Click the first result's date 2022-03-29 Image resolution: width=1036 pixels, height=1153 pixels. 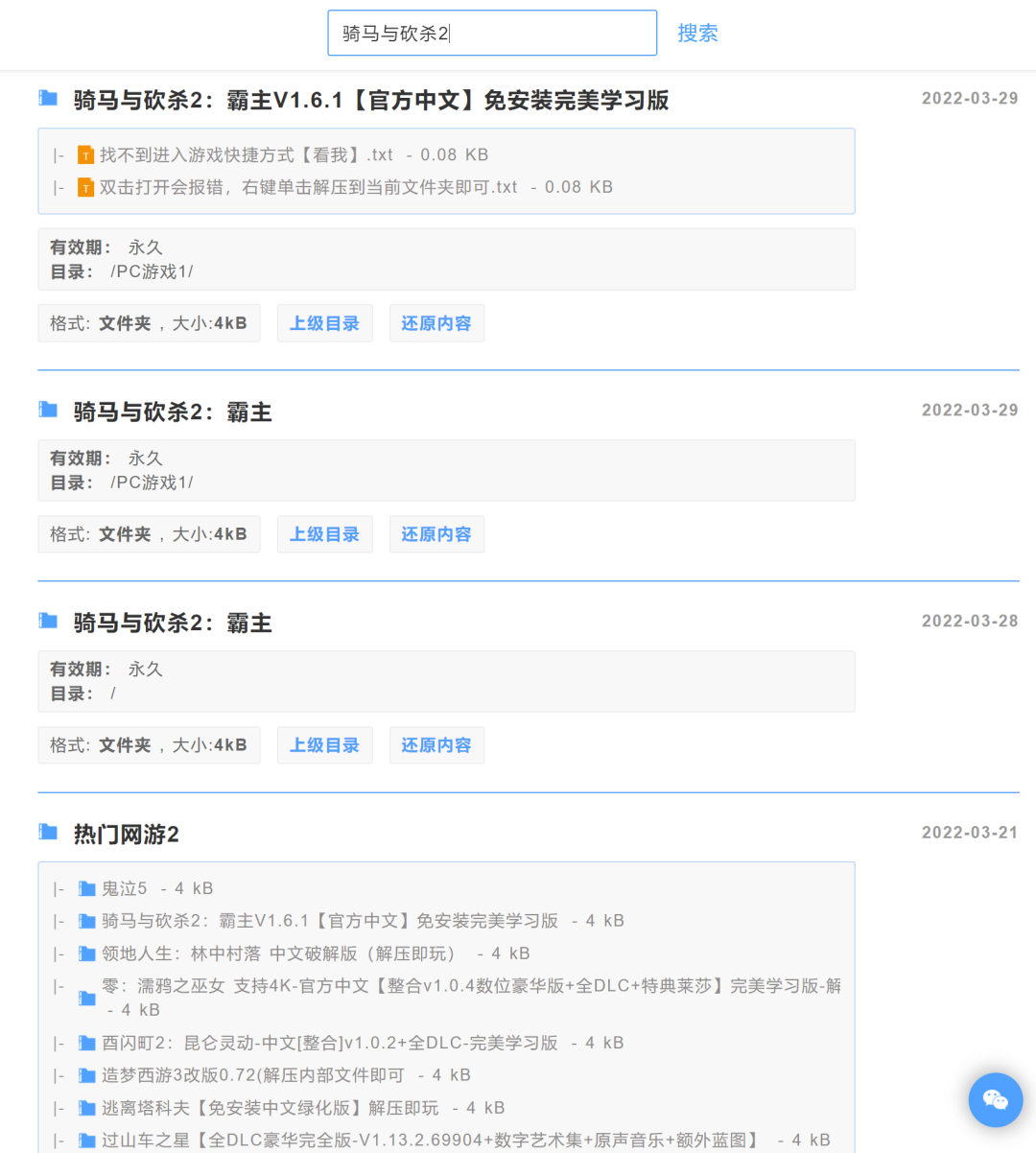point(970,98)
